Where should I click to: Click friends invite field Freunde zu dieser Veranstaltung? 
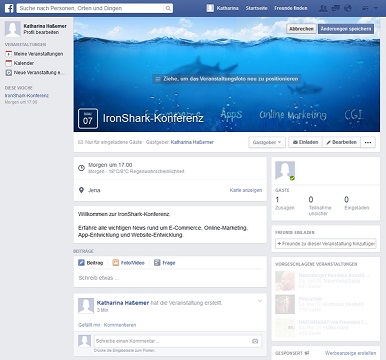326,244
